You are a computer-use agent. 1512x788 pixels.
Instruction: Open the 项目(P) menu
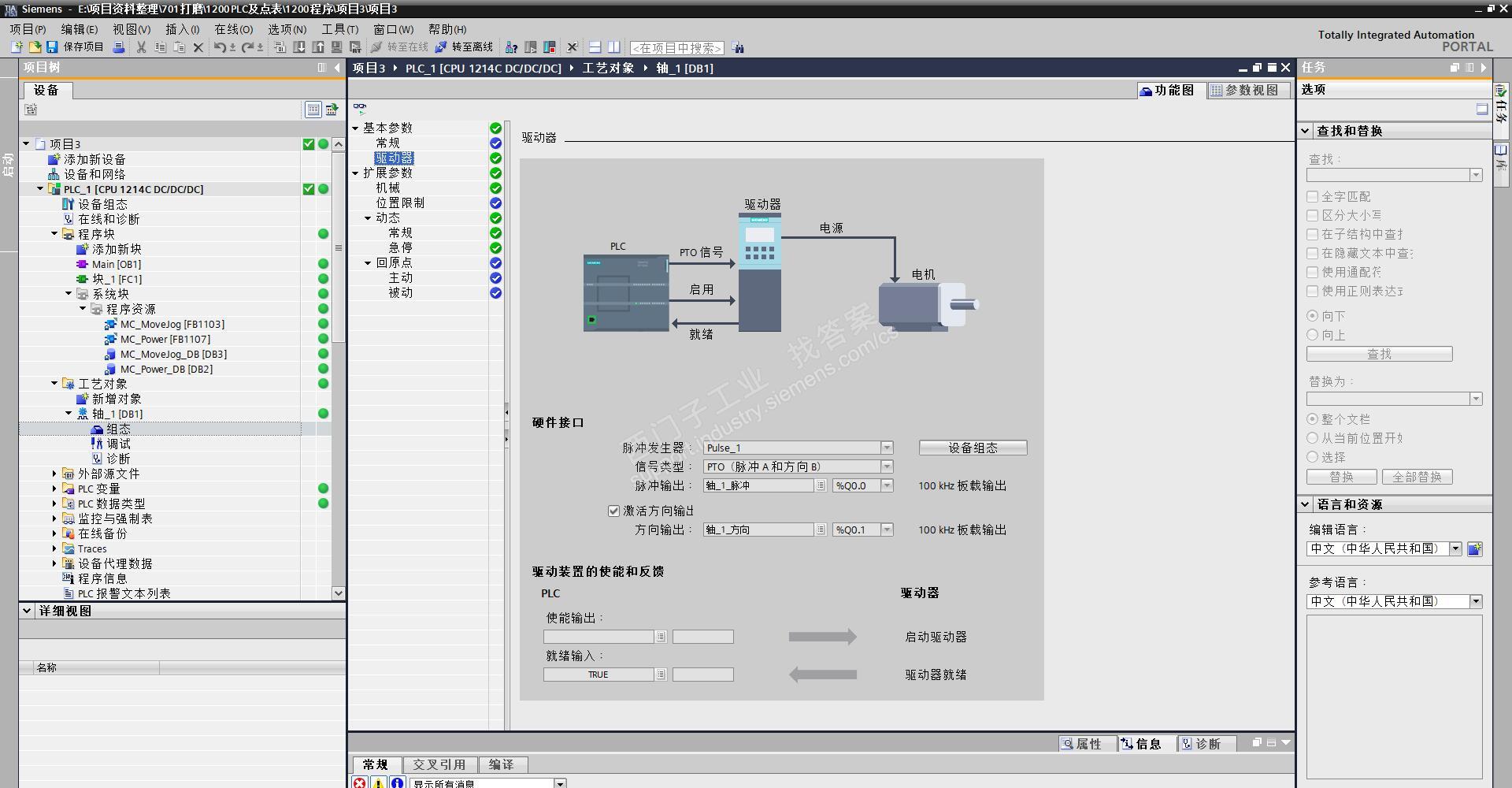[28, 29]
